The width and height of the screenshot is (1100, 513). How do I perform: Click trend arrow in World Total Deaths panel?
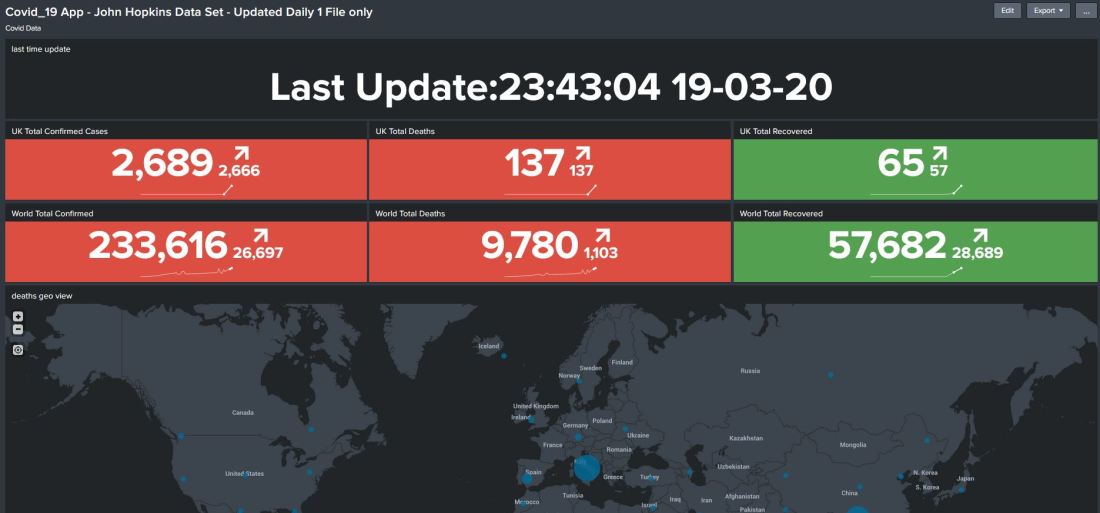(605, 236)
